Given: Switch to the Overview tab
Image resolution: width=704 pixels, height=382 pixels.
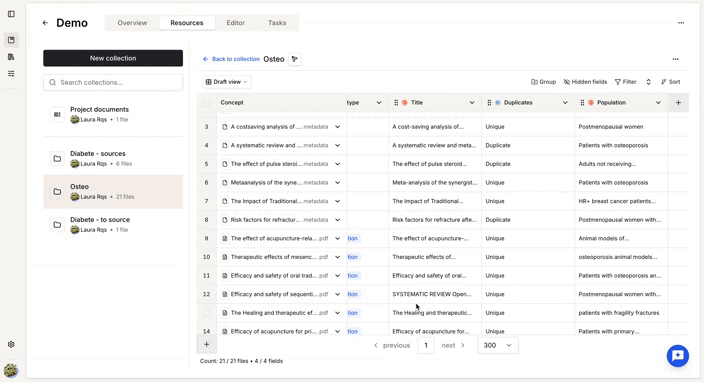Looking at the screenshot, I should 132,23.
